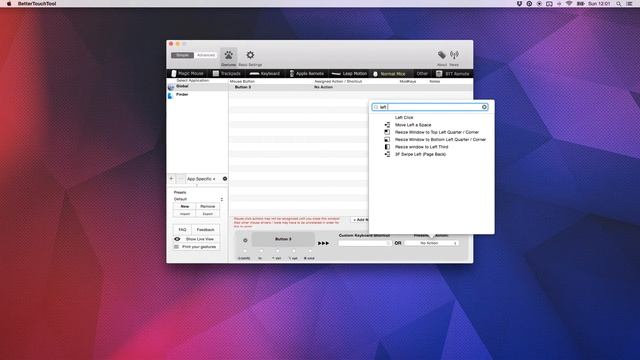Click the Custom Keyboard Shortcut field
This screenshot has width=640, height=360.
pos(365,243)
